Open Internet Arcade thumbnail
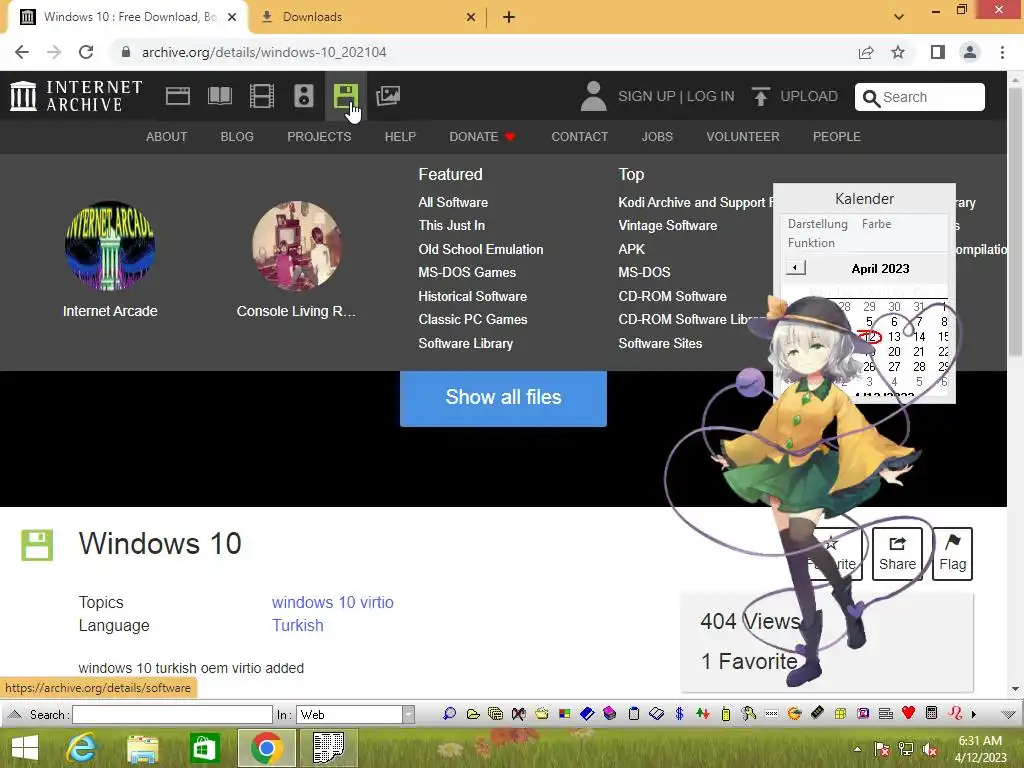Image resolution: width=1024 pixels, height=768 pixels. point(110,246)
